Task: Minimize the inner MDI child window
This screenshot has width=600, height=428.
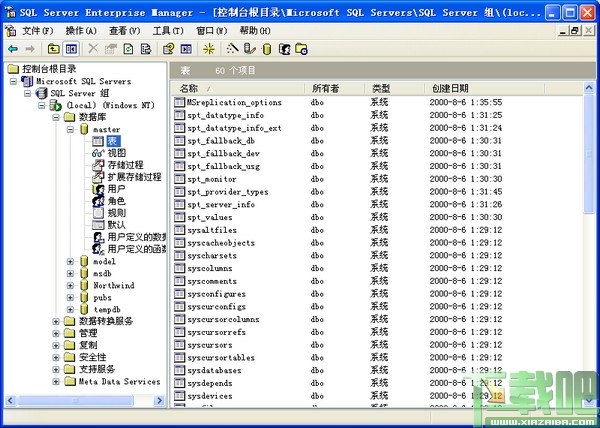Action: [x=562, y=31]
